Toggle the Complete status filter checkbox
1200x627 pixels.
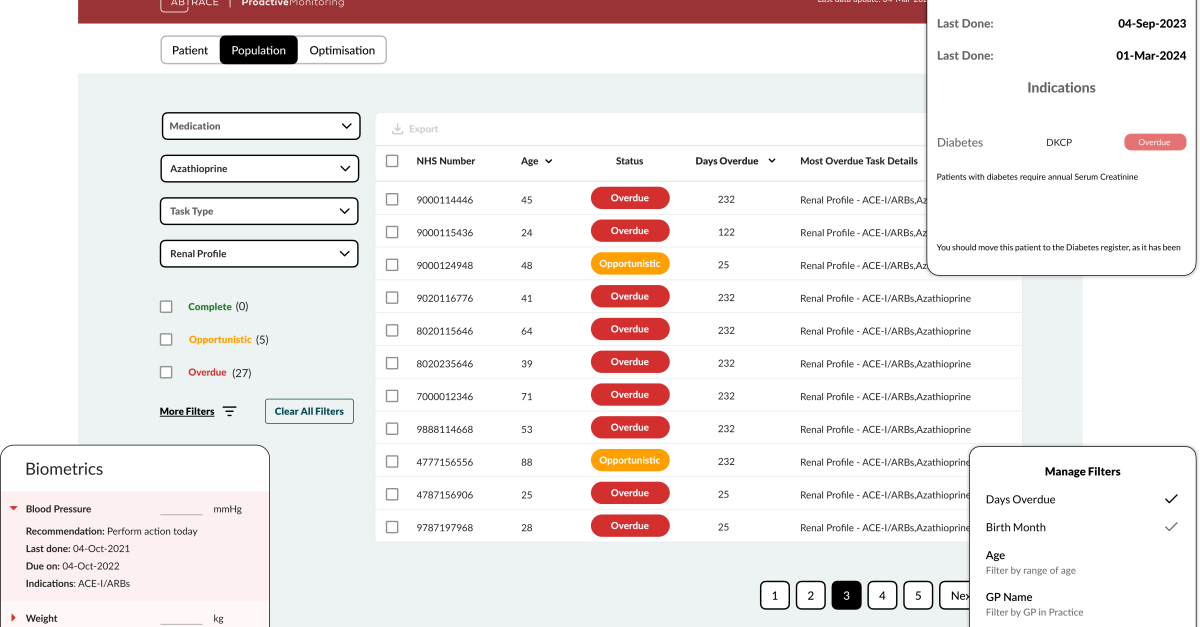coord(166,307)
